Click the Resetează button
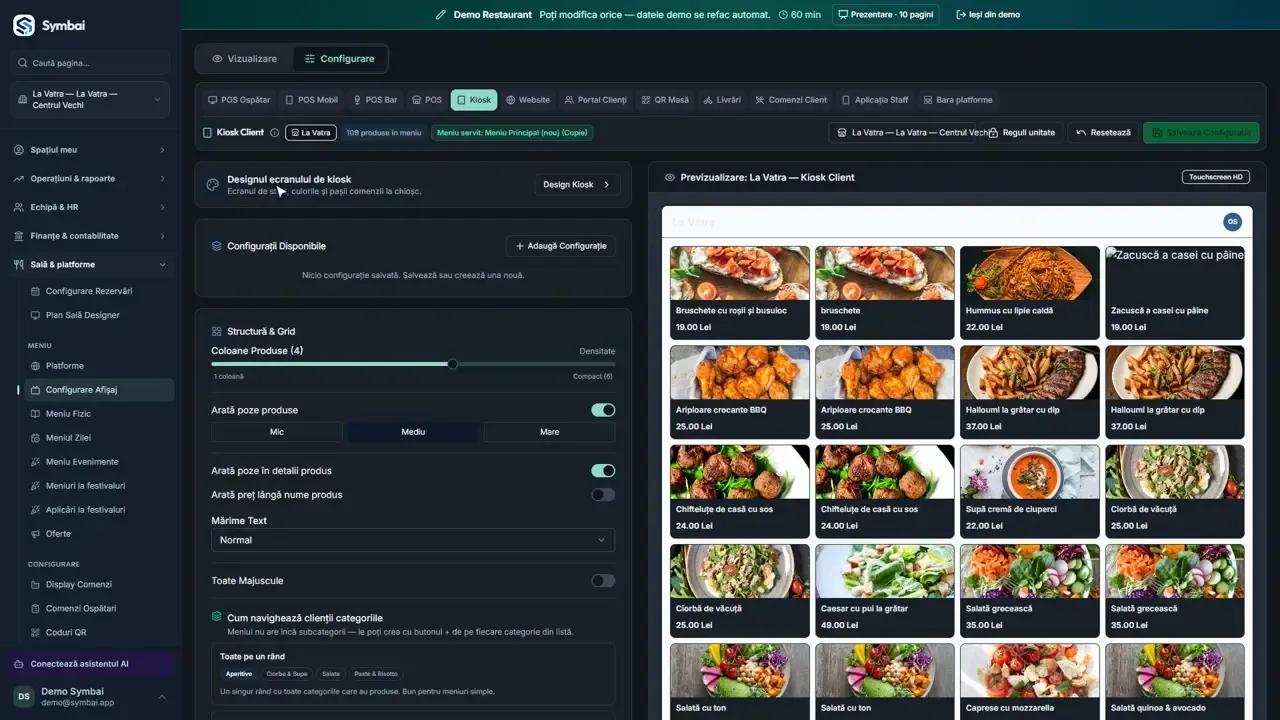The image size is (1280, 720). click(1103, 132)
